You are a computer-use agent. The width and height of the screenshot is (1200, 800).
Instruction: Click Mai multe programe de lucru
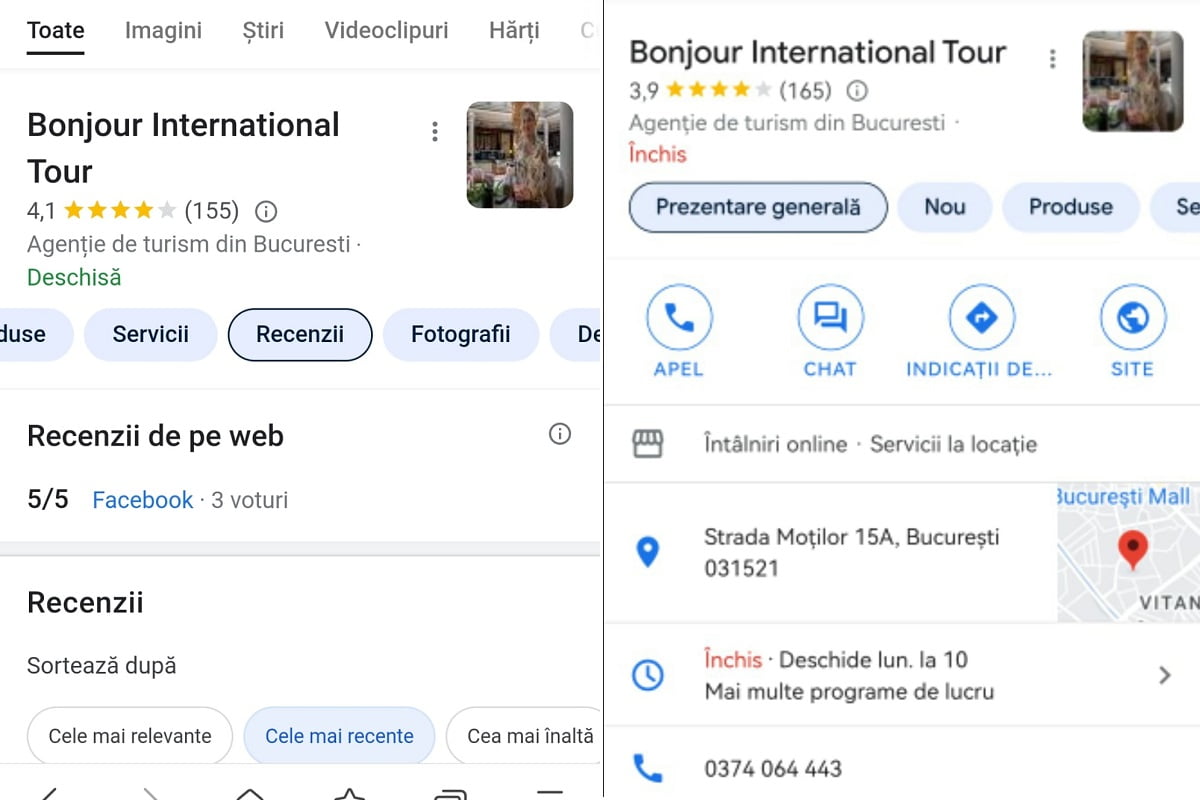click(849, 691)
